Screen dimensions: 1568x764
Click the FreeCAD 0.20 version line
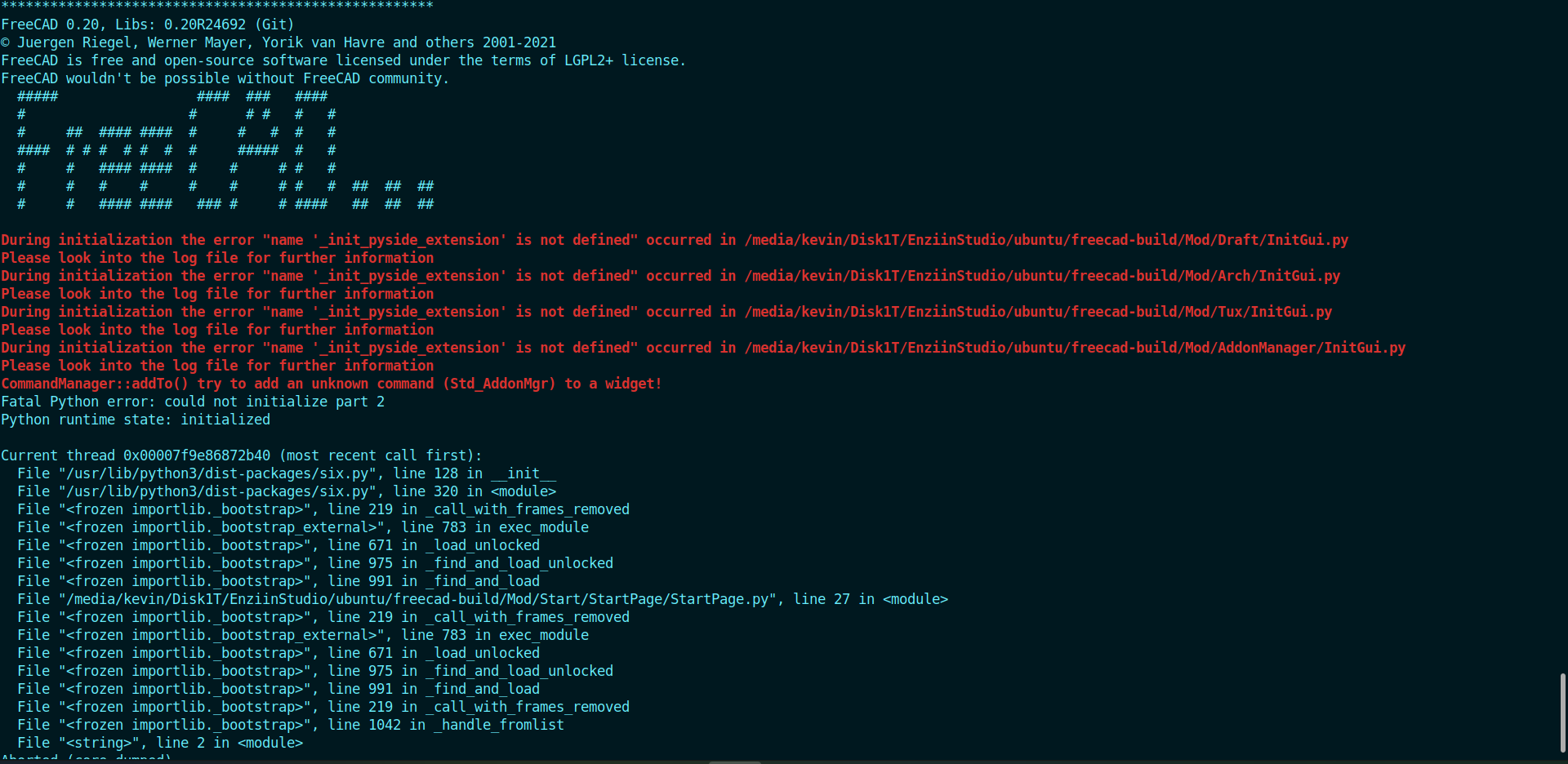click(148, 24)
